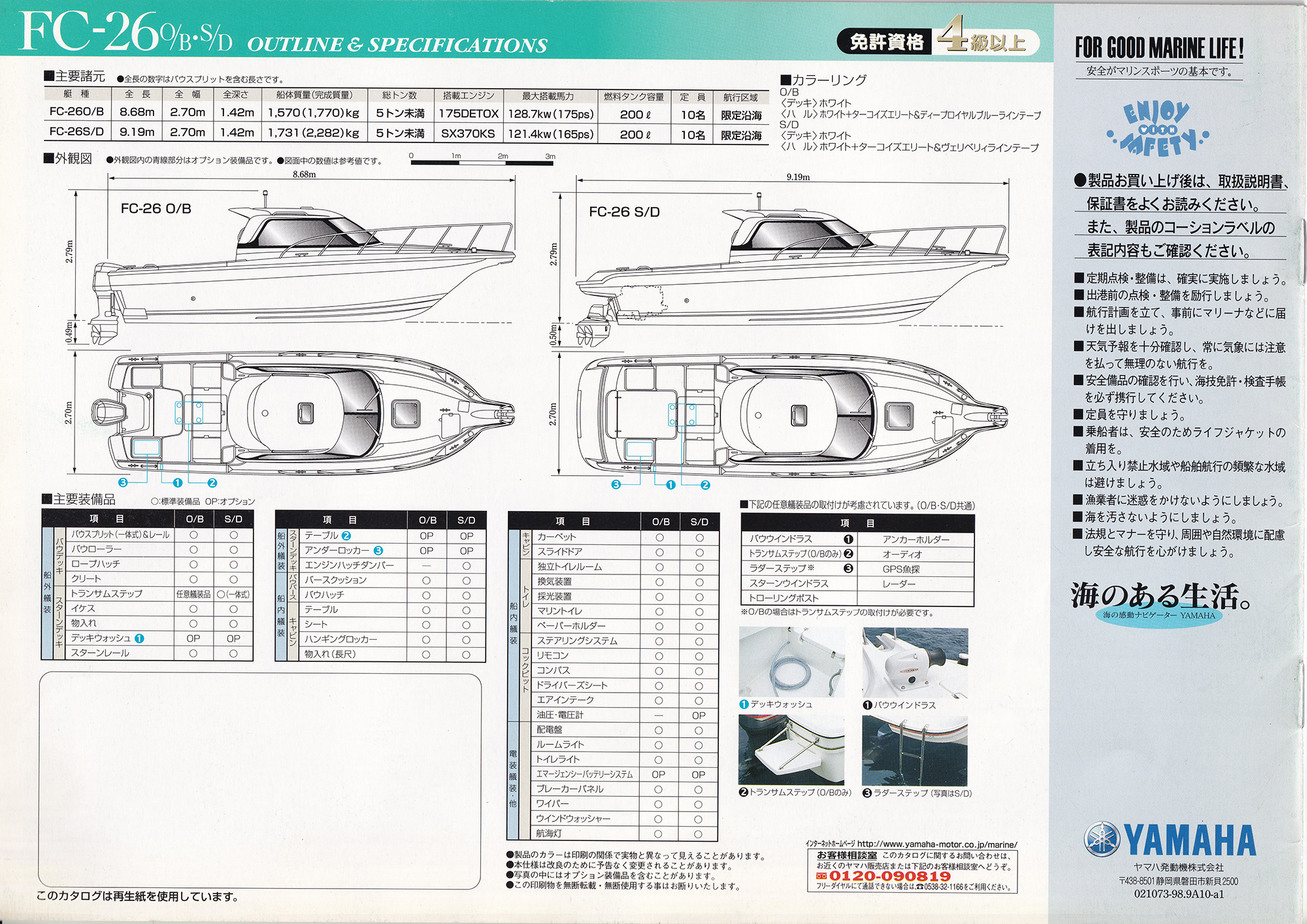Select the ステアリングシステム row
Screen dimensions: 1307x924
pos(624,641)
